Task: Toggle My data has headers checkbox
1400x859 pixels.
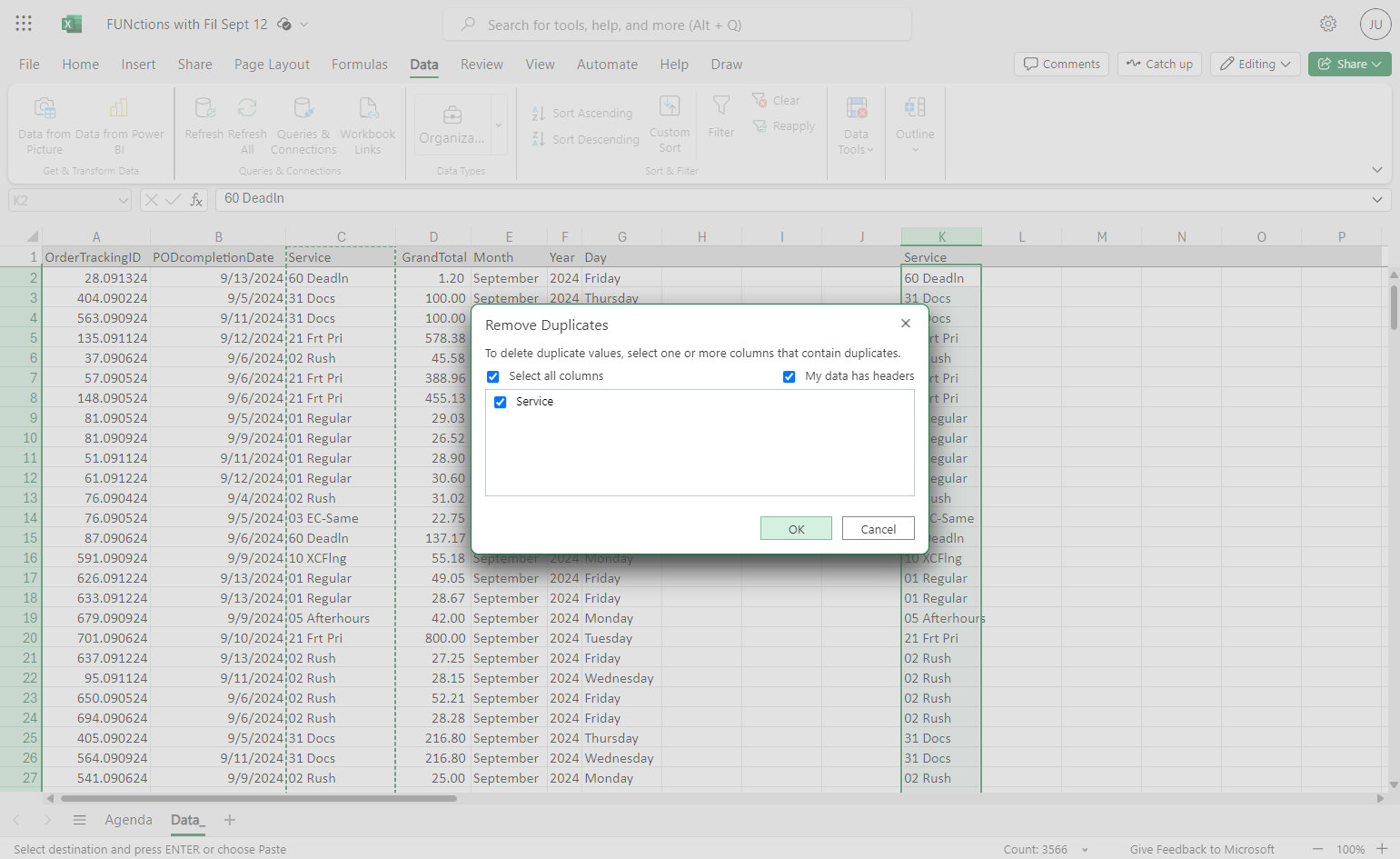Action: (x=789, y=376)
